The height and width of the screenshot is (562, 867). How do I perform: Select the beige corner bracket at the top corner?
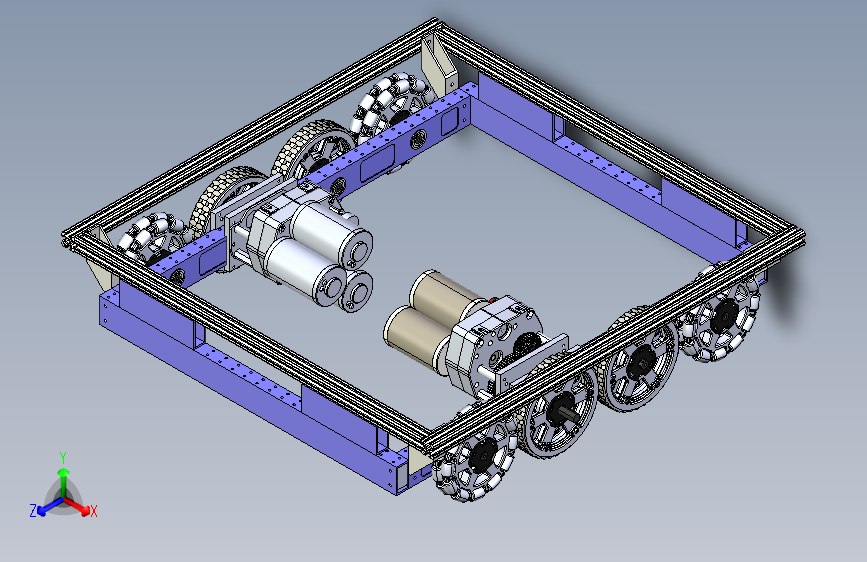tap(439, 64)
